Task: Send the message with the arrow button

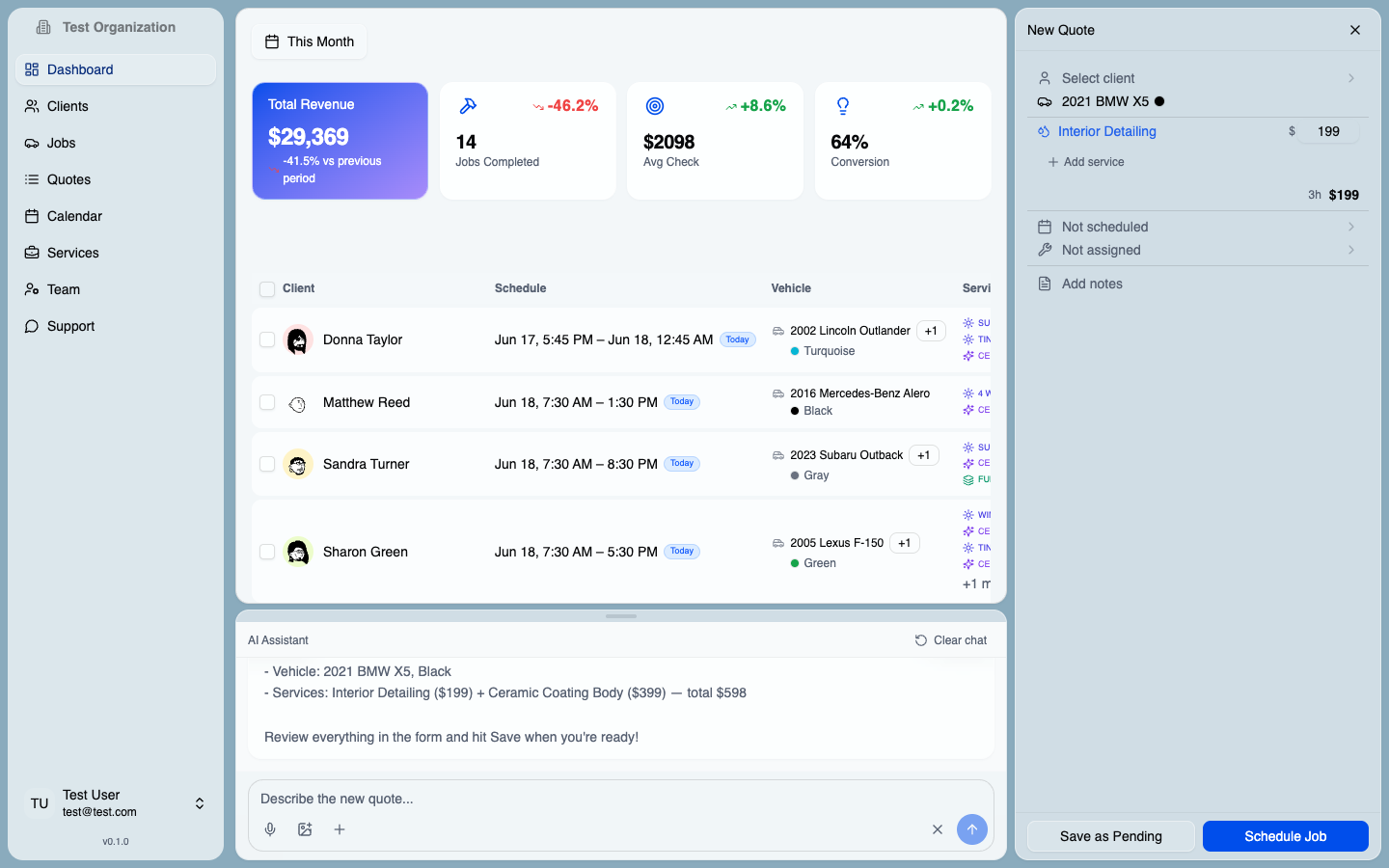Action: coord(971,829)
